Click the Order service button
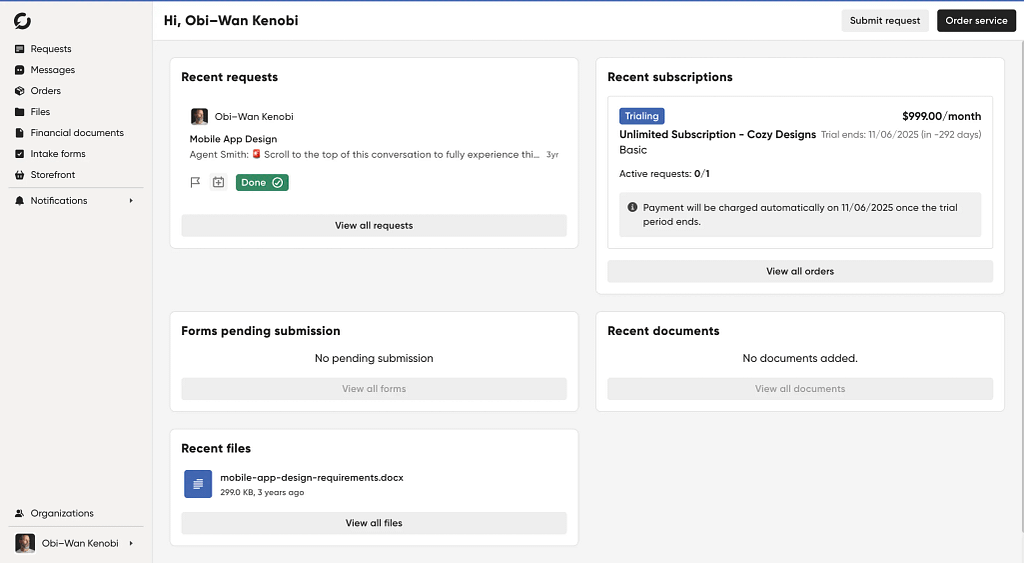Image resolution: width=1024 pixels, height=563 pixels. [976, 20]
